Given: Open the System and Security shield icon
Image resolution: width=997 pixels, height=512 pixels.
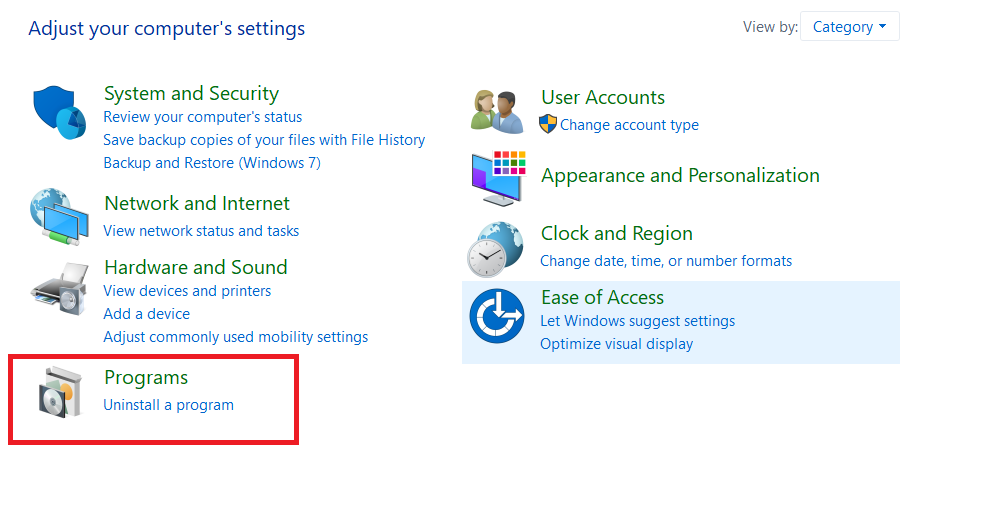Looking at the screenshot, I should pos(60,113).
